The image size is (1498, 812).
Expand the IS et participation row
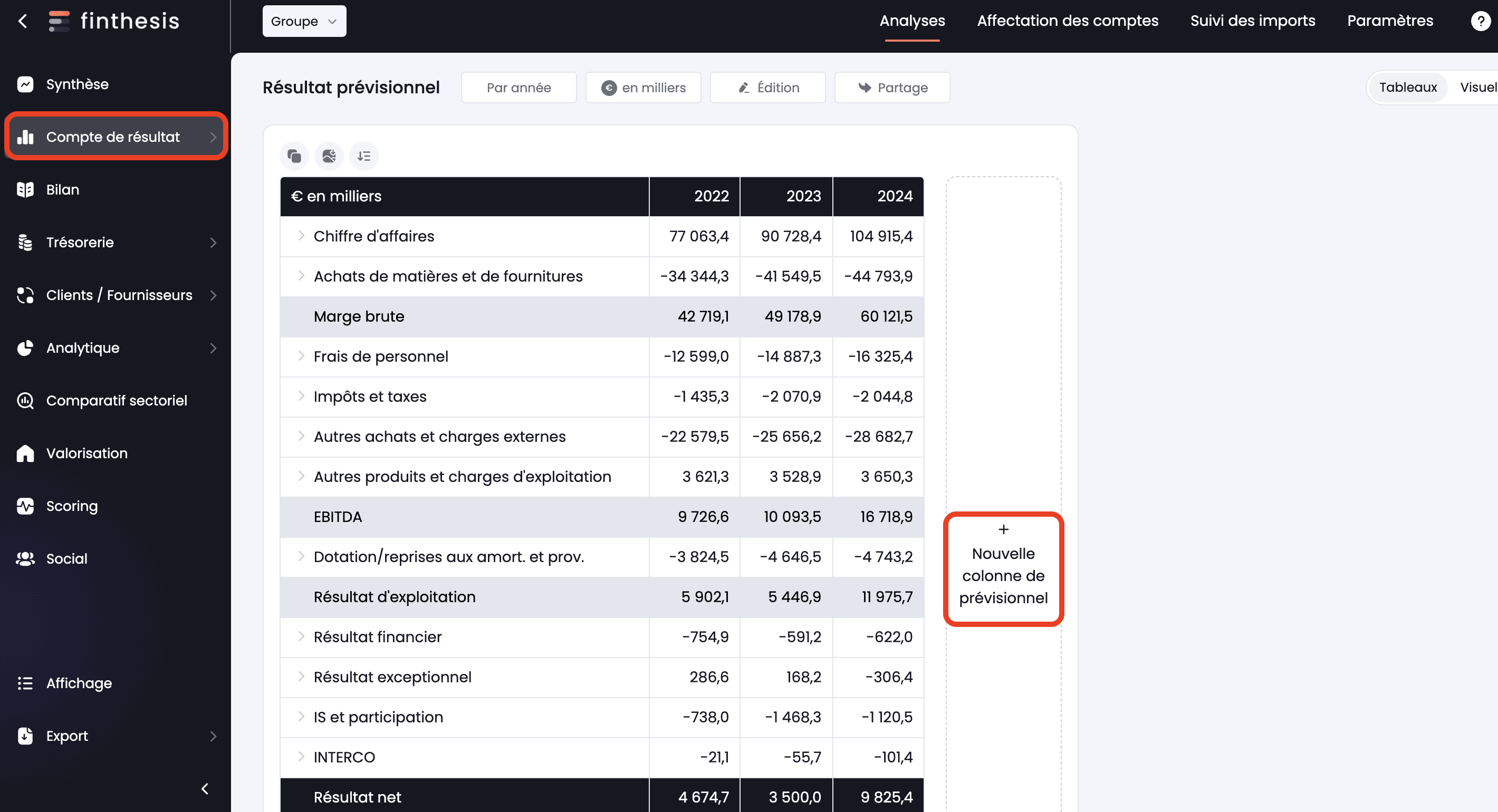301,717
